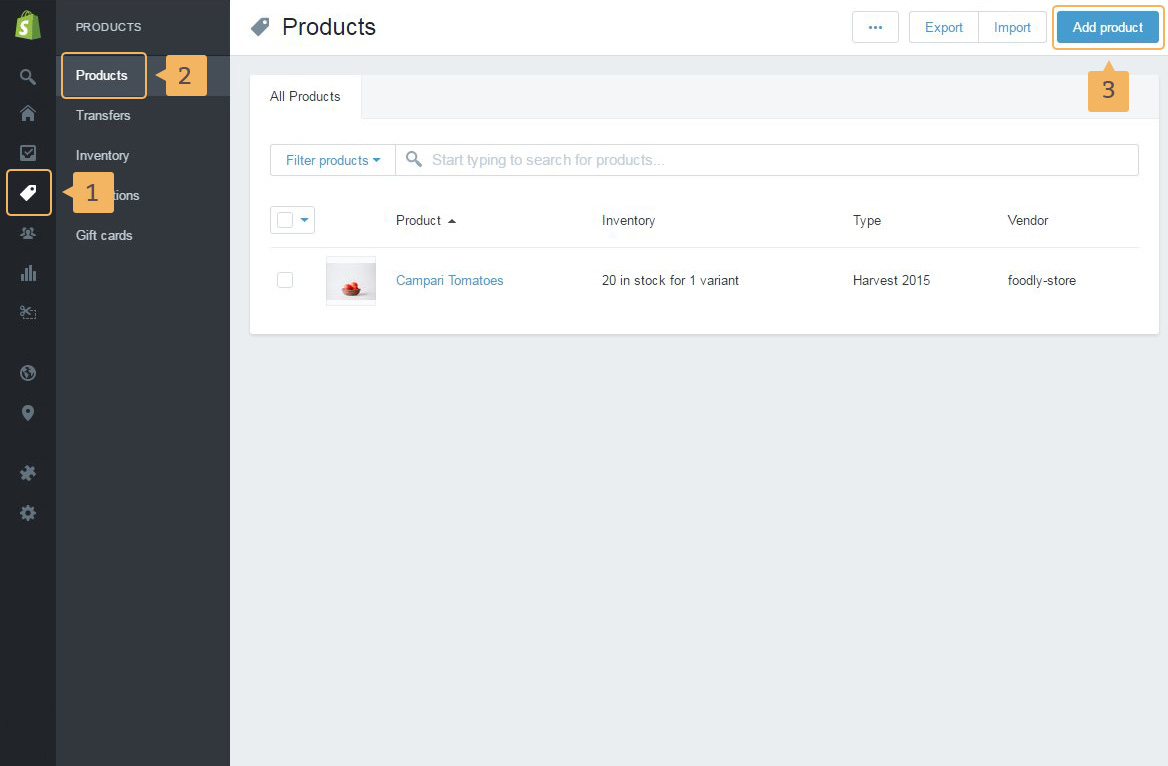Open Discounts via scissors sidebar icon
The width and height of the screenshot is (1168, 766).
28,313
